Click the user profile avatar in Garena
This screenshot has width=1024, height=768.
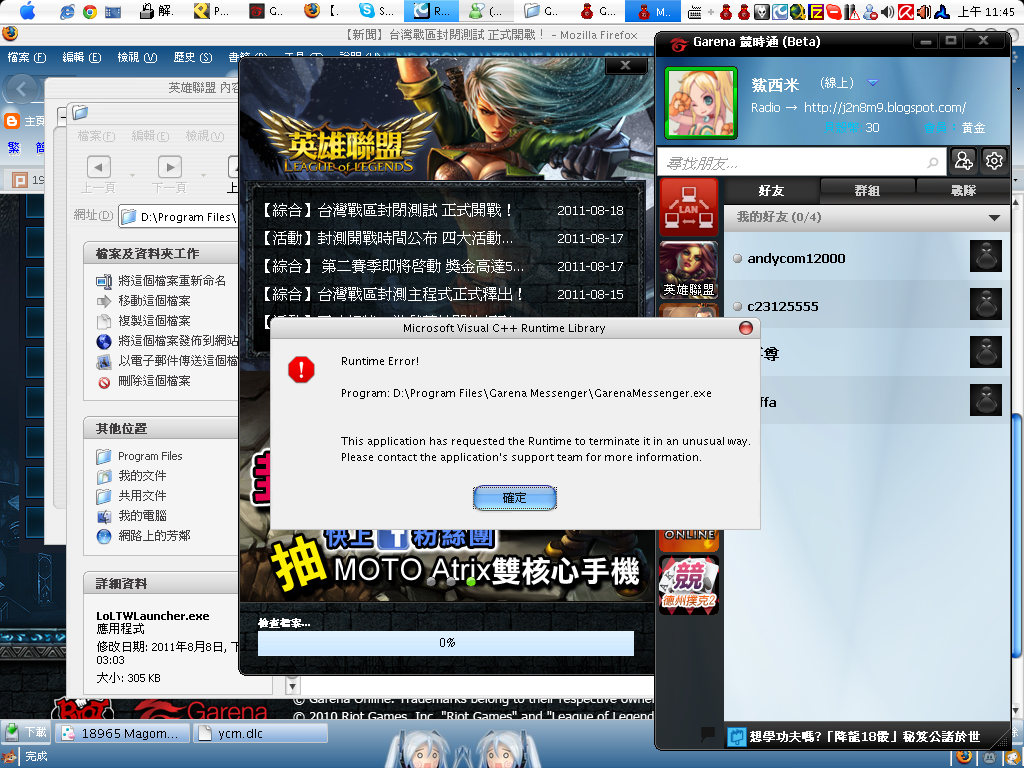701,103
